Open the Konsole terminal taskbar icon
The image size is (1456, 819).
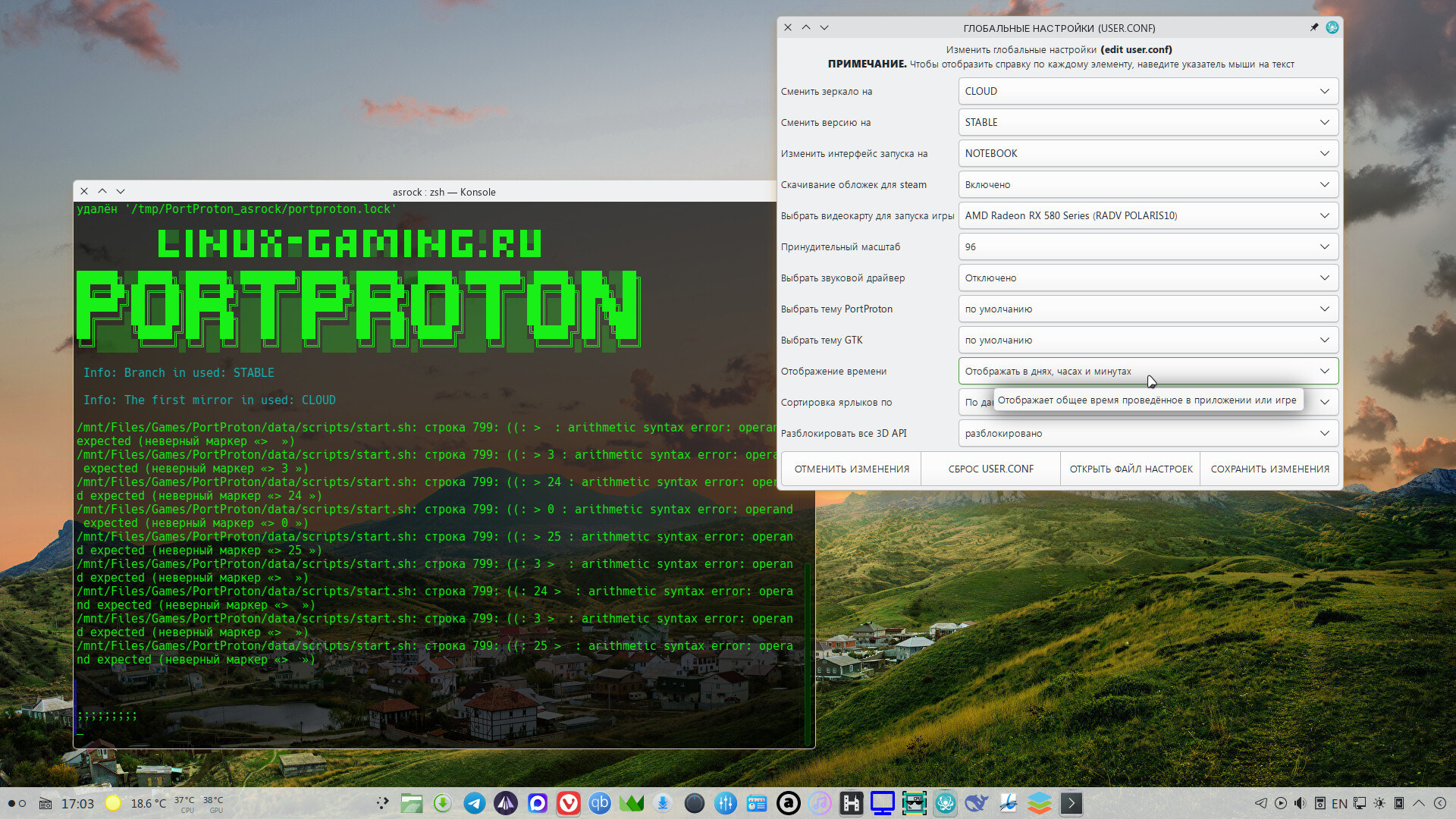pyautogui.click(x=1071, y=803)
